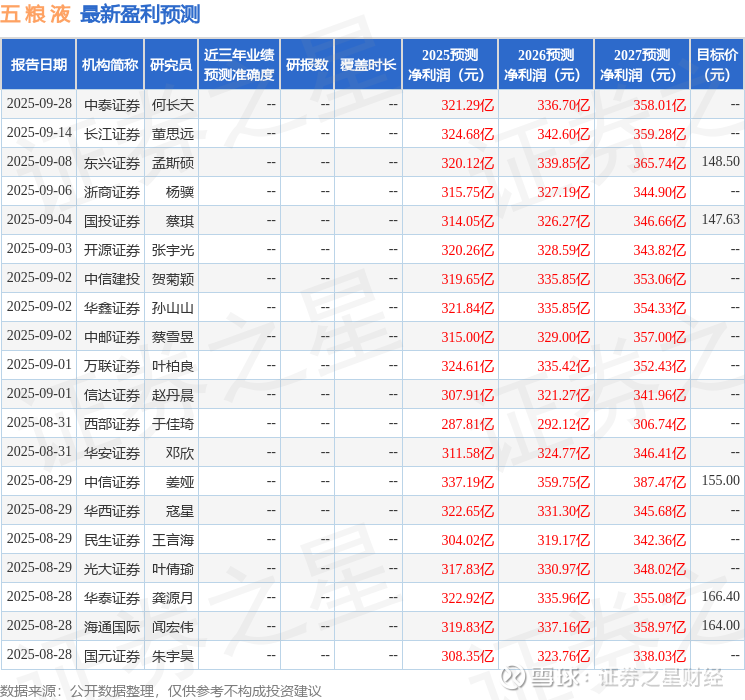
Task: Click the 近三年业绩预测准确度 column header
Action: [239, 64]
